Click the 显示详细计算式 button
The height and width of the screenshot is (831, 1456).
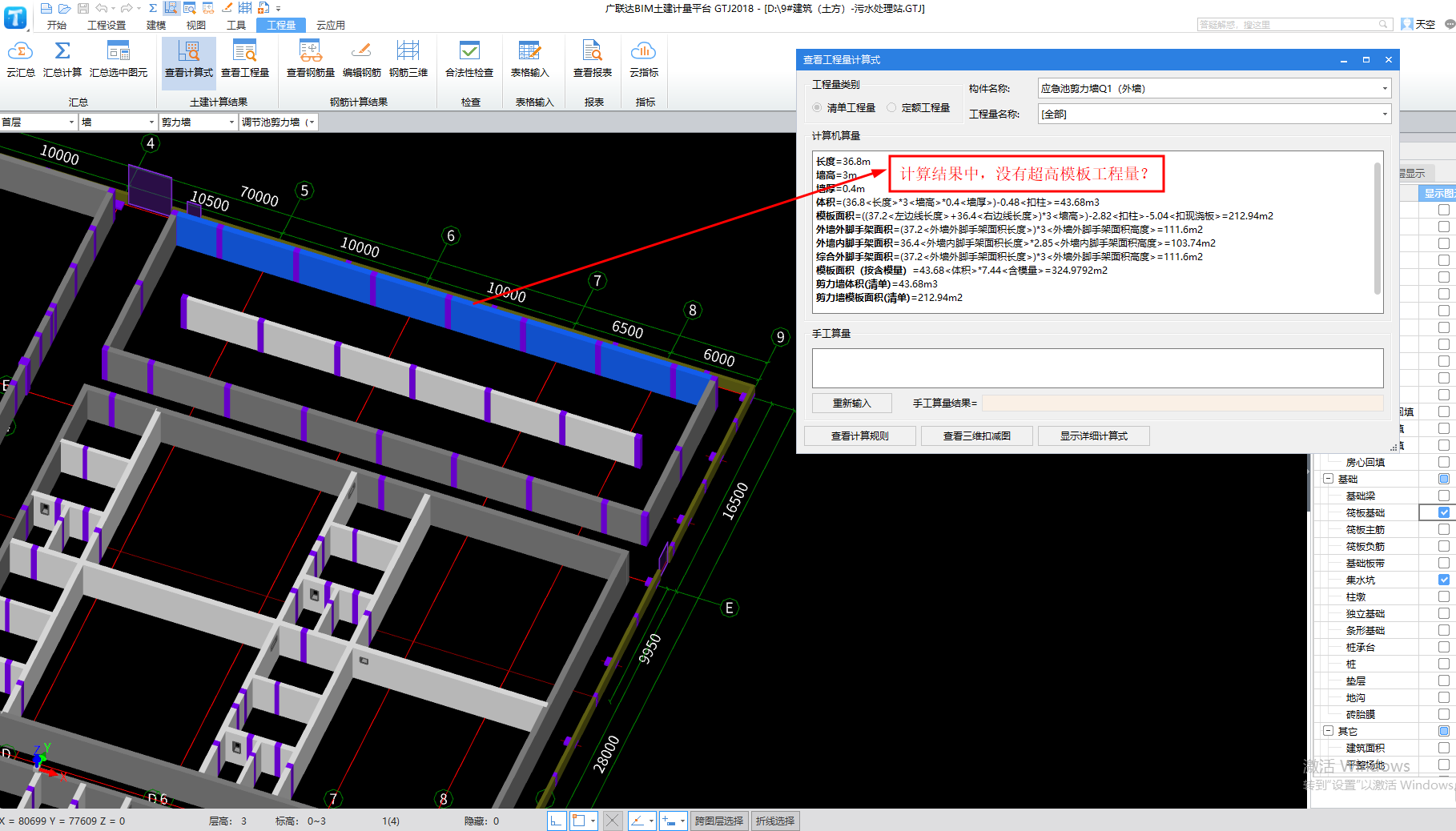point(1094,436)
